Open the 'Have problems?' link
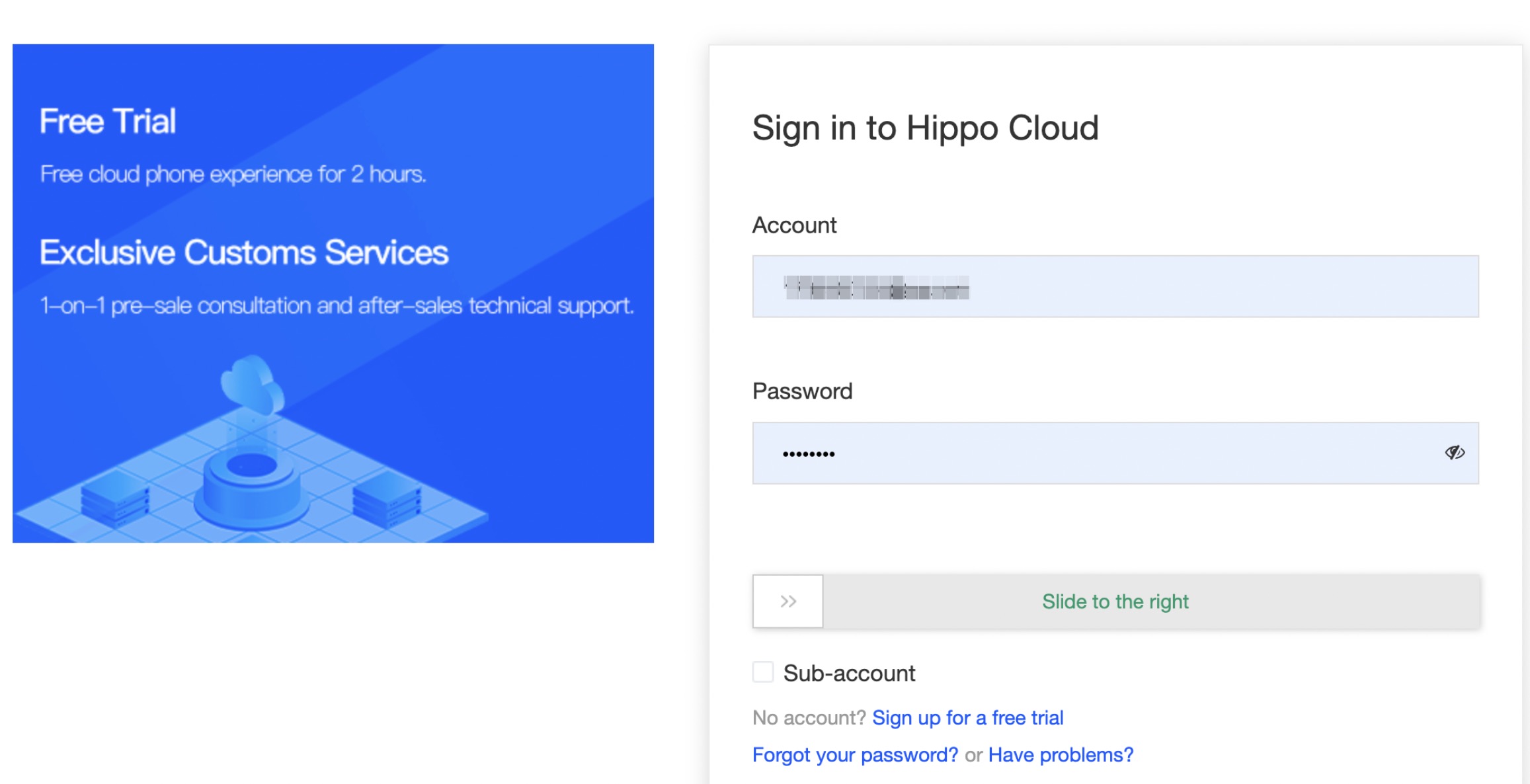Viewport: 1530px width, 784px height. pos(1061,754)
